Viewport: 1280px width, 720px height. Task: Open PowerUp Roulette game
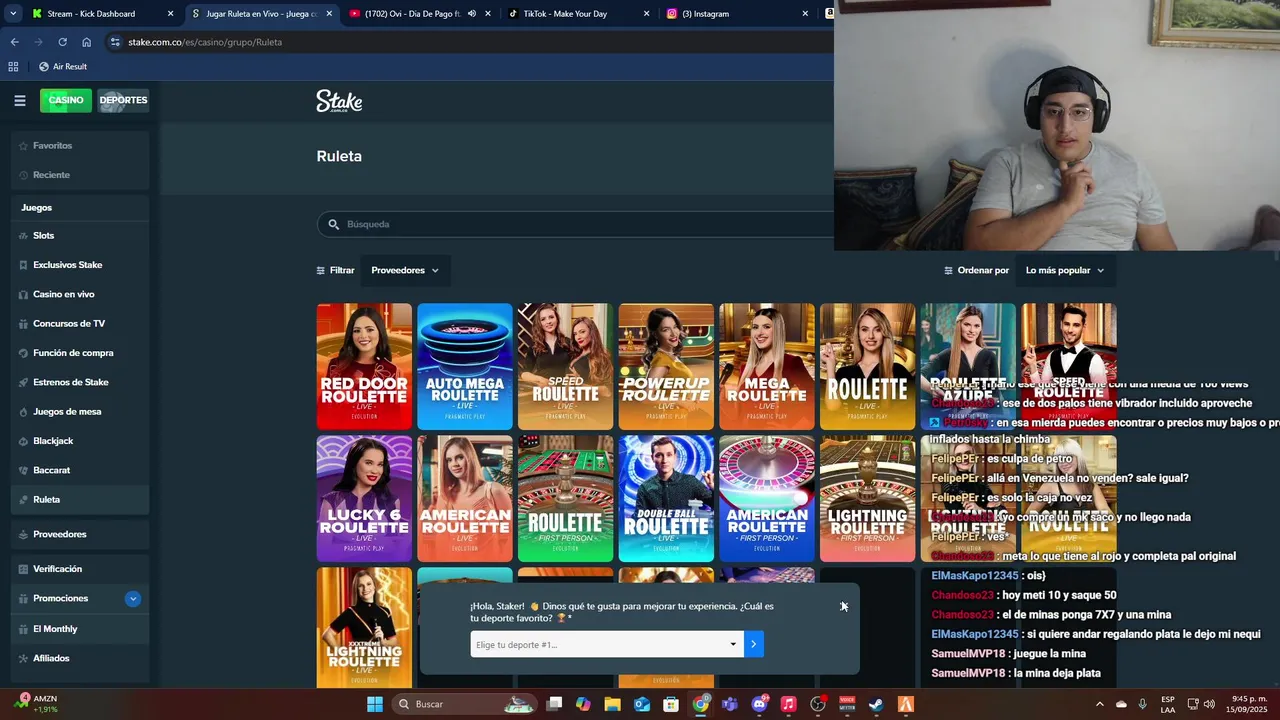[666, 367]
